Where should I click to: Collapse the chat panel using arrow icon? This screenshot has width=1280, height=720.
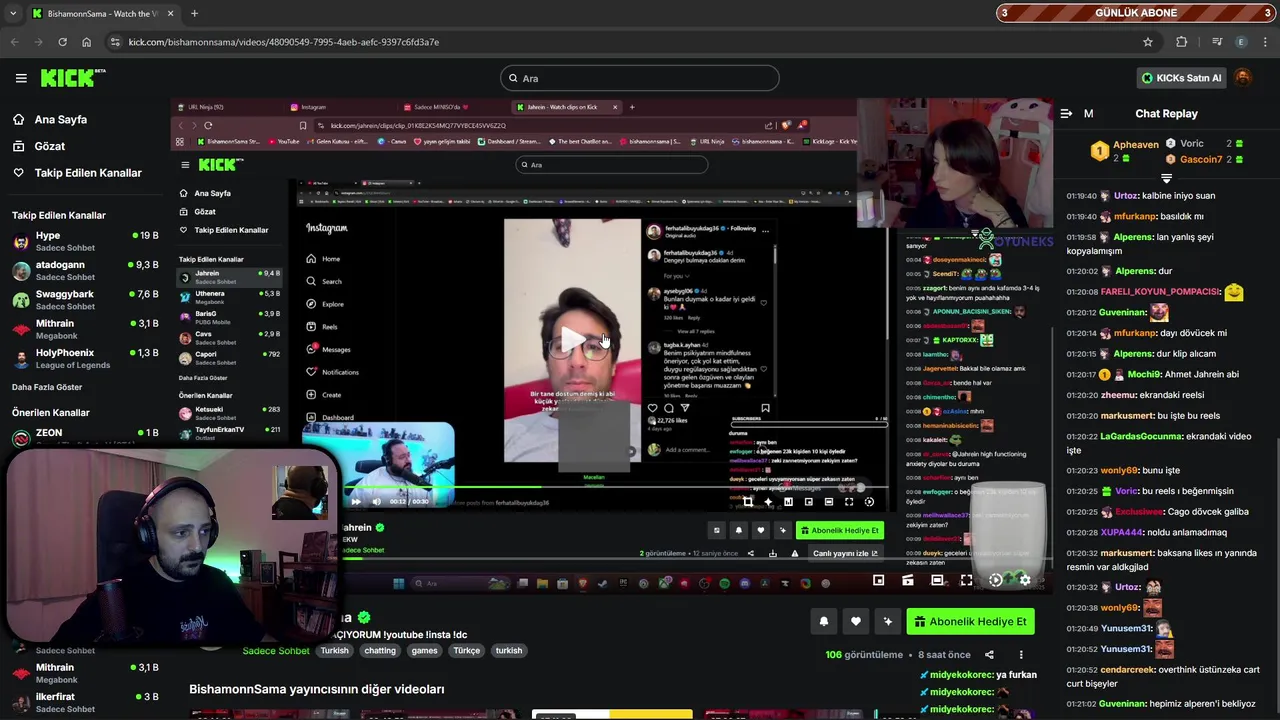pos(1066,114)
